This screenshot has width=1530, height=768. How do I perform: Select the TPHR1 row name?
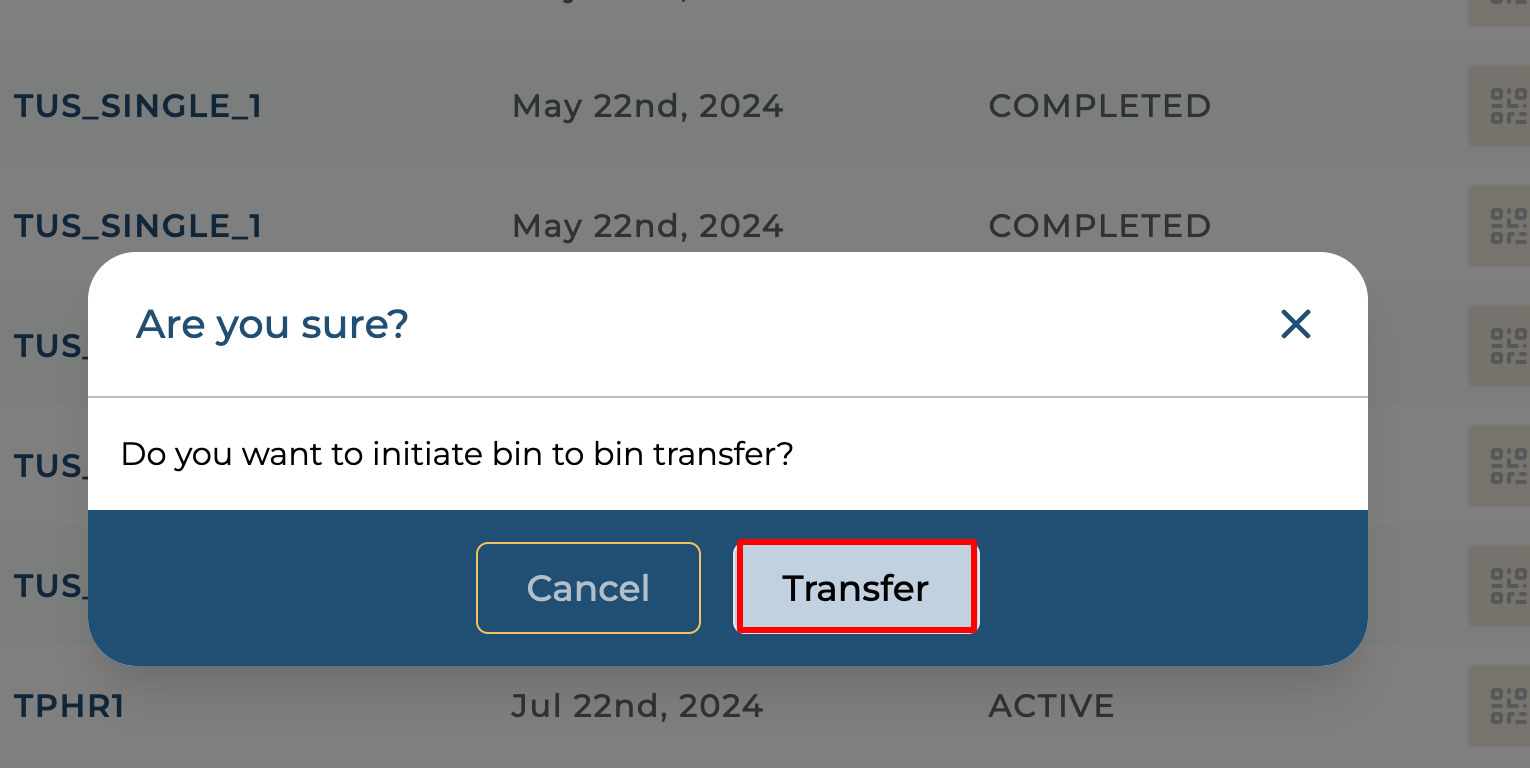point(69,706)
